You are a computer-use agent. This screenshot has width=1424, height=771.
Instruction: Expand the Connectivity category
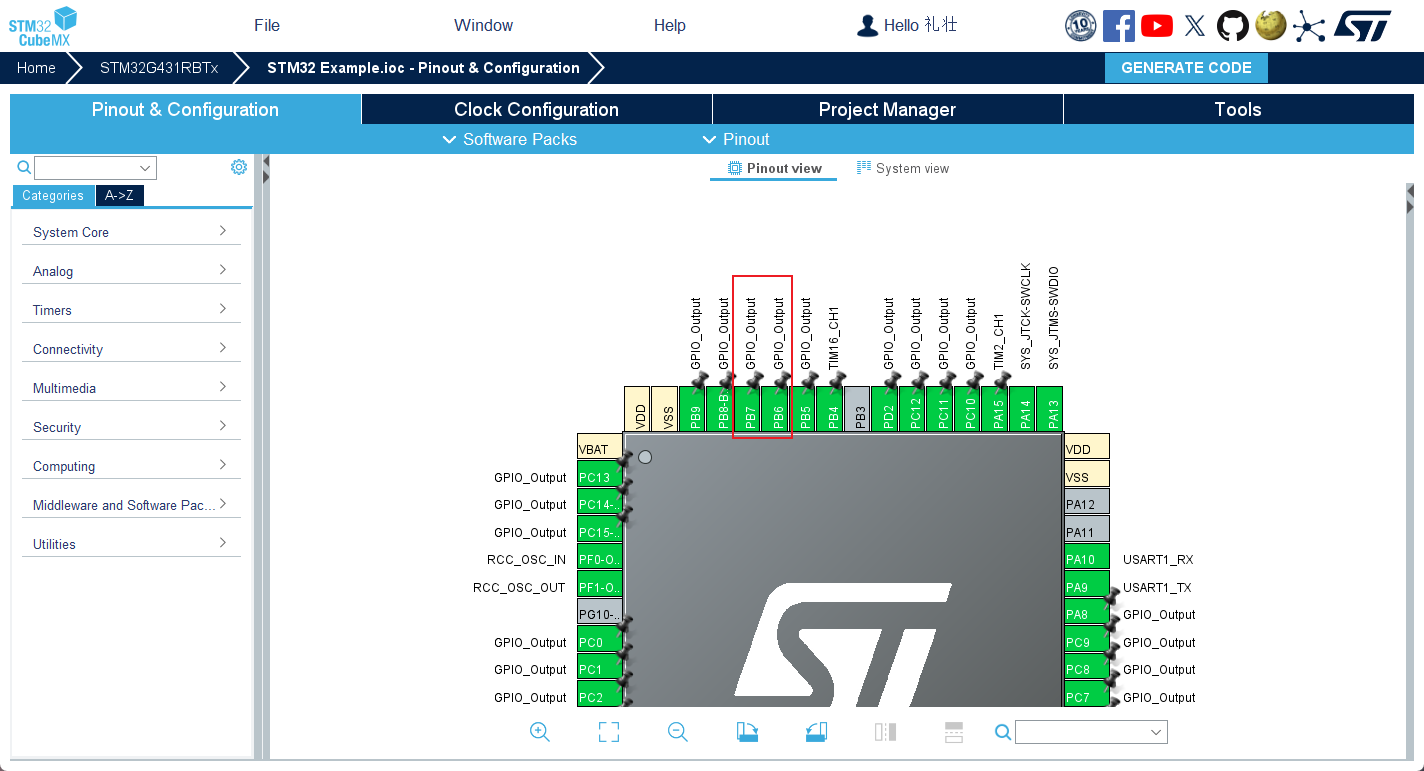click(x=130, y=349)
